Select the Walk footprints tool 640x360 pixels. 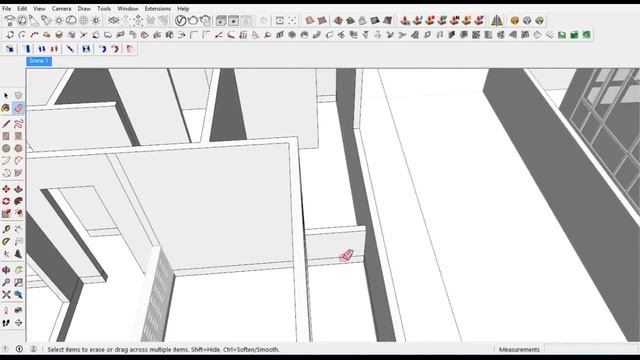tap(6, 323)
